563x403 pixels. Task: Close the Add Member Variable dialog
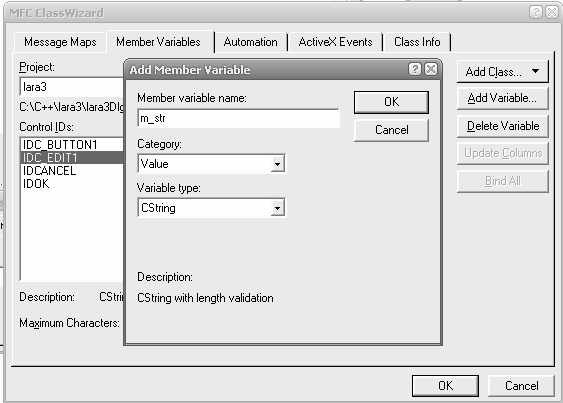pyautogui.click(x=431, y=69)
